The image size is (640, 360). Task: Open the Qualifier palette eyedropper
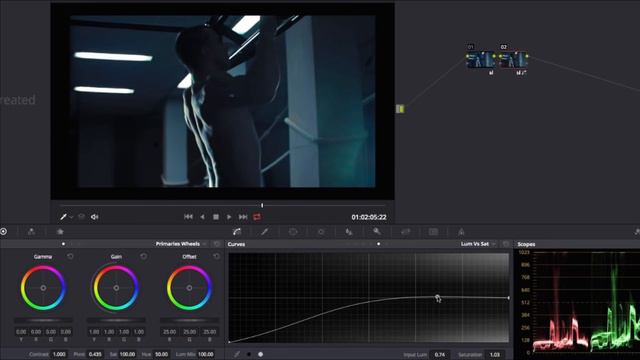[264, 232]
